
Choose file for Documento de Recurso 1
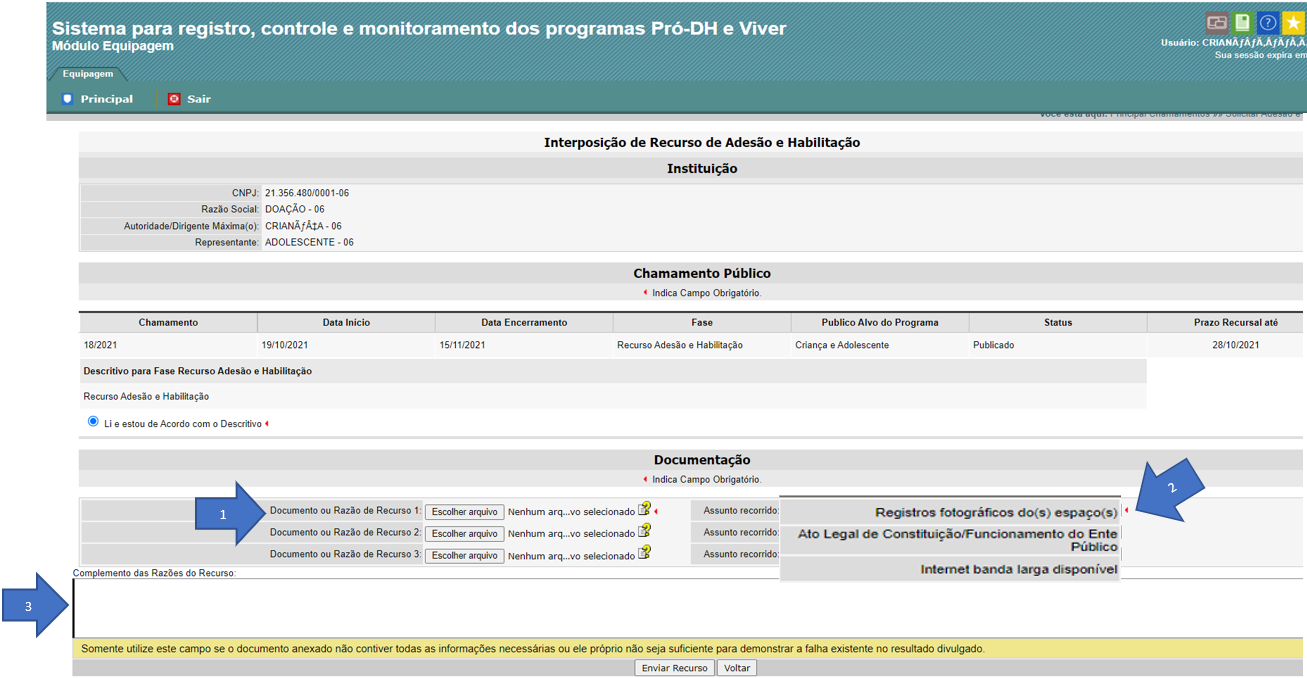click(464, 512)
